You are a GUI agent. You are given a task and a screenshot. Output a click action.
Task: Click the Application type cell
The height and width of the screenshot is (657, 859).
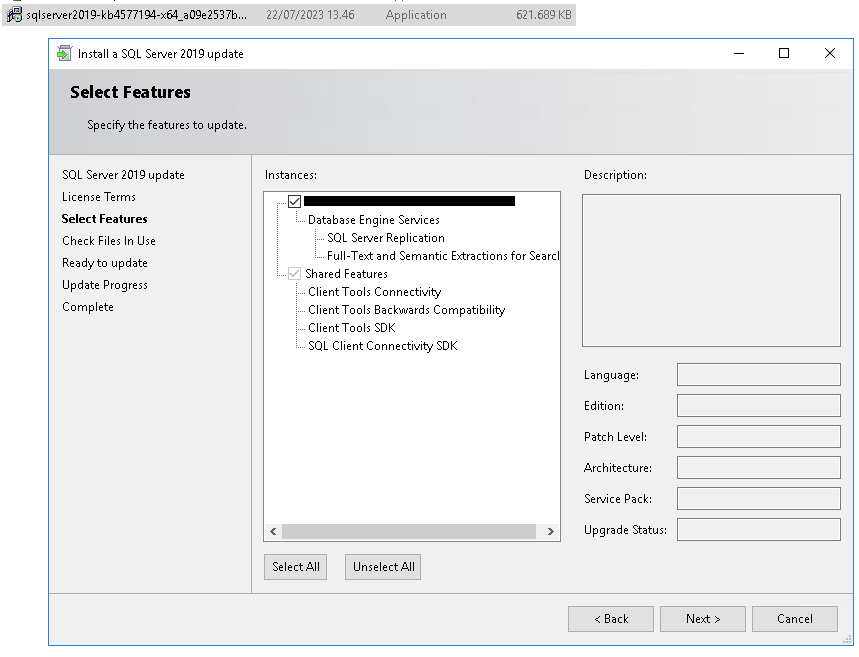point(416,15)
